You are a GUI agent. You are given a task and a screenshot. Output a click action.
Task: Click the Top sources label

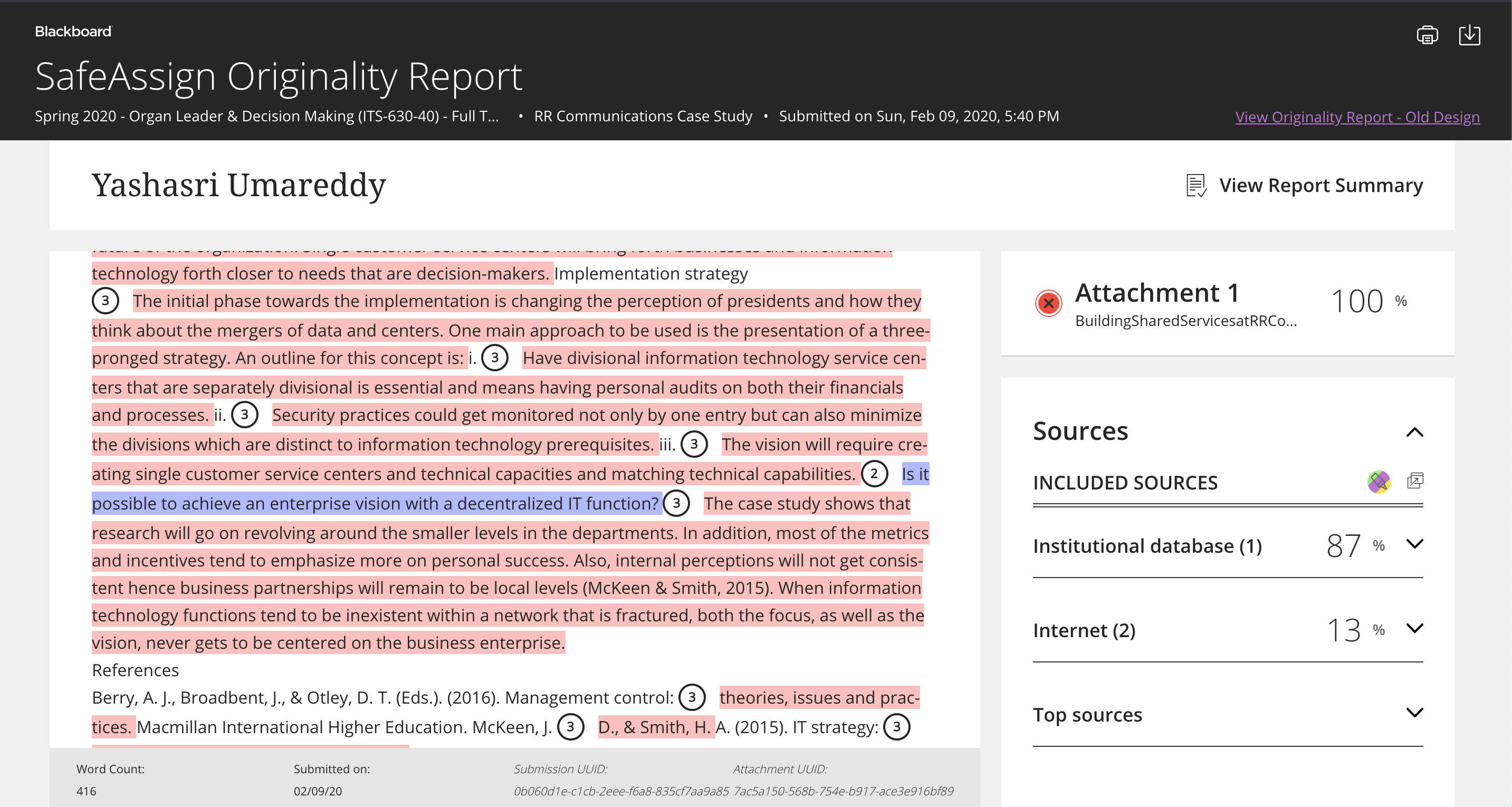pyautogui.click(x=1087, y=715)
